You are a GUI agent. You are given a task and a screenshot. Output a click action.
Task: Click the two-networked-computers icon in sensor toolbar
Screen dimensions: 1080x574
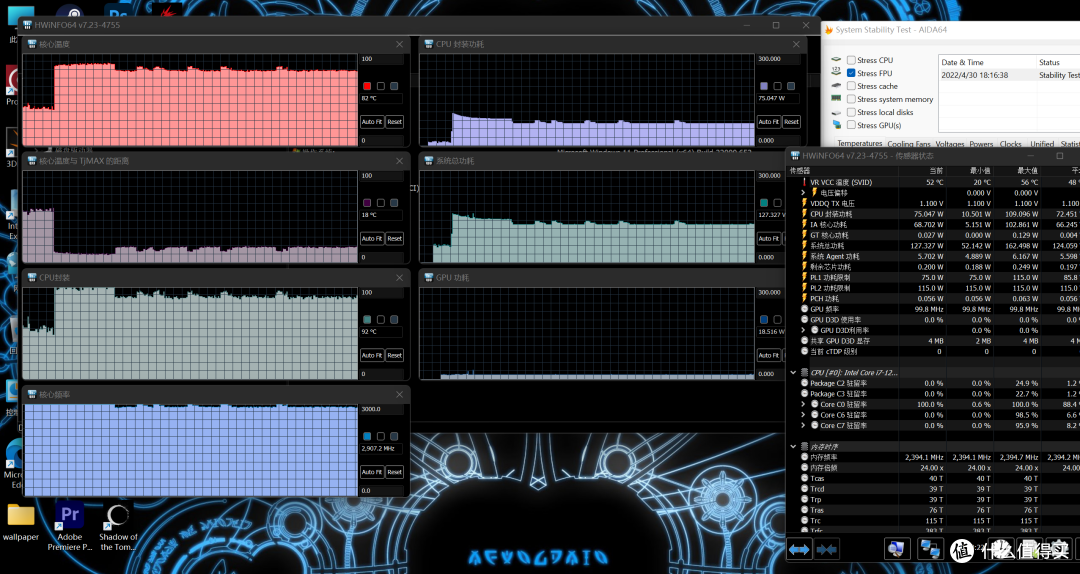click(x=930, y=549)
